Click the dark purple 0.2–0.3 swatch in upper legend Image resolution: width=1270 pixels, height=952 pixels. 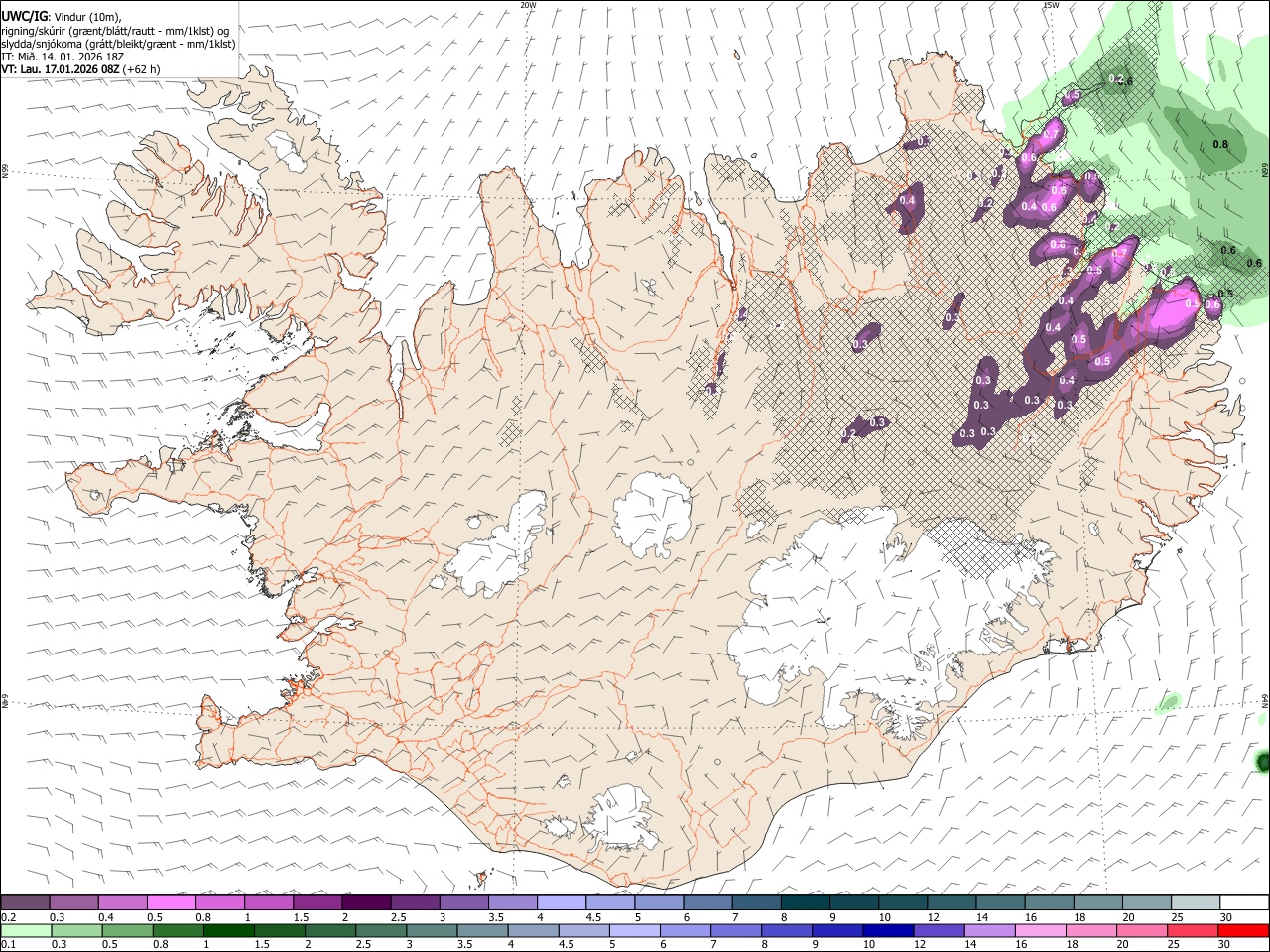click(x=25, y=902)
